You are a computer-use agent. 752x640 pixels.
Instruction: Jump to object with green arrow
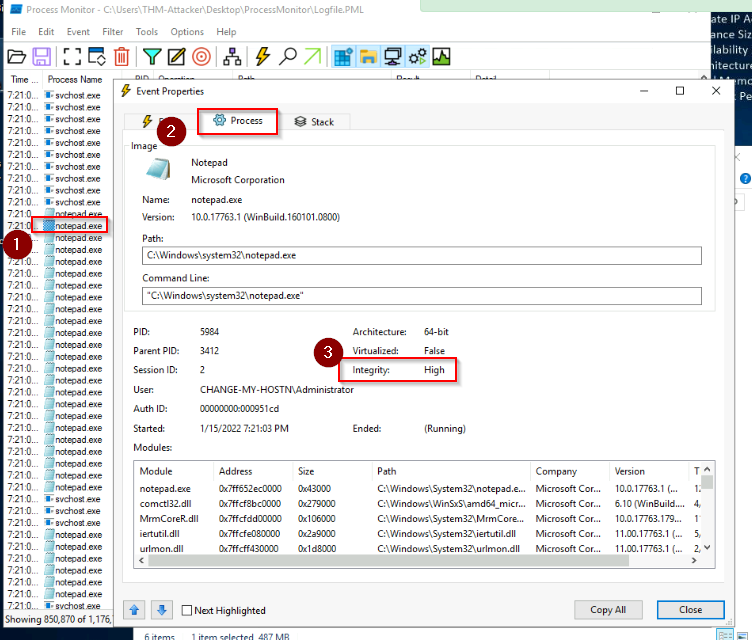[313, 57]
